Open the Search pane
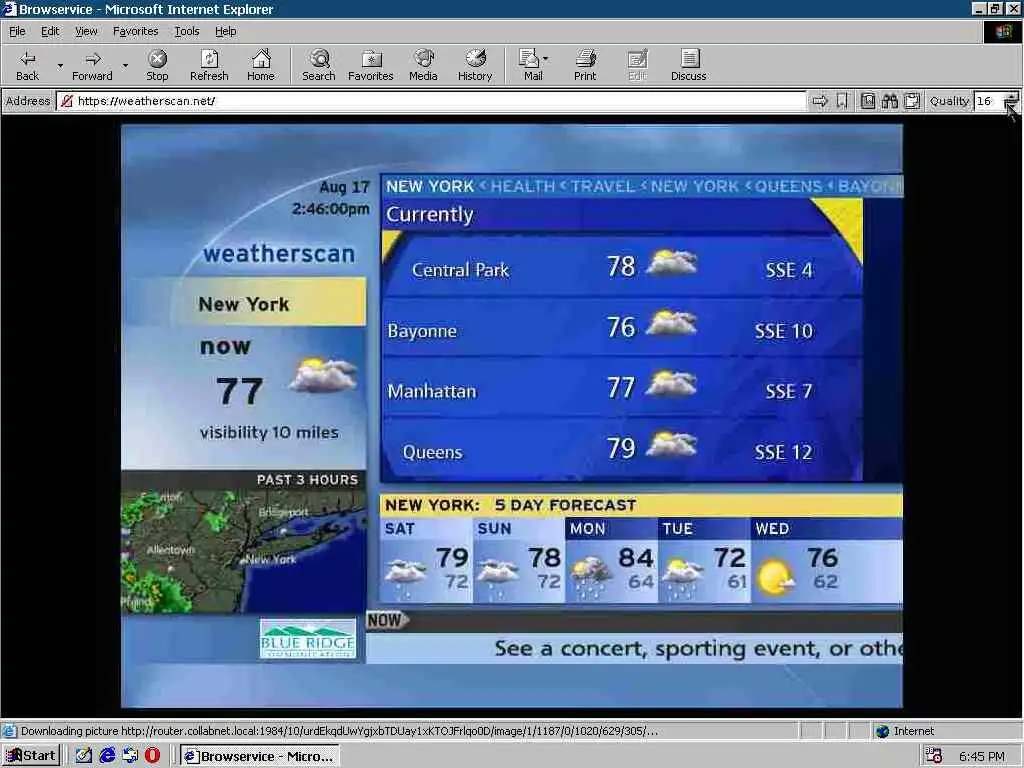 pyautogui.click(x=319, y=65)
